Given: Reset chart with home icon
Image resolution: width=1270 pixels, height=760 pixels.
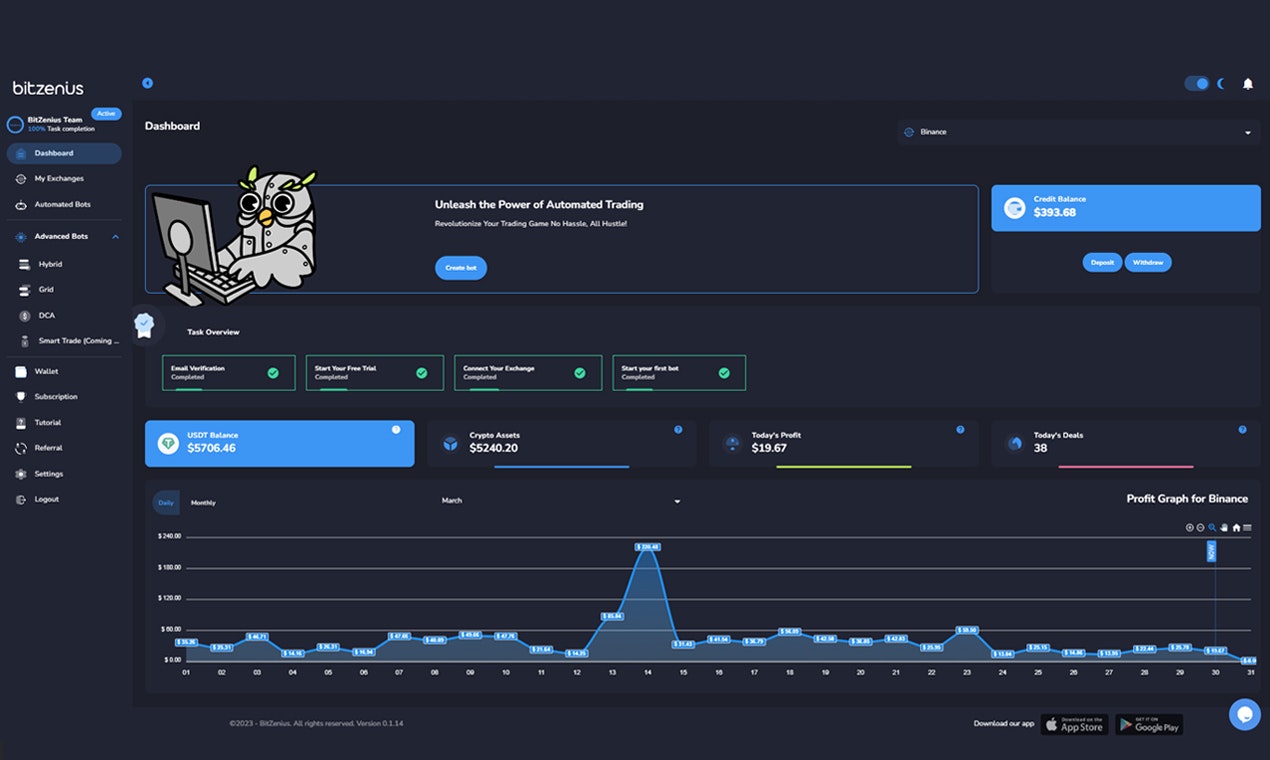Looking at the screenshot, I should click(1236, 527).
